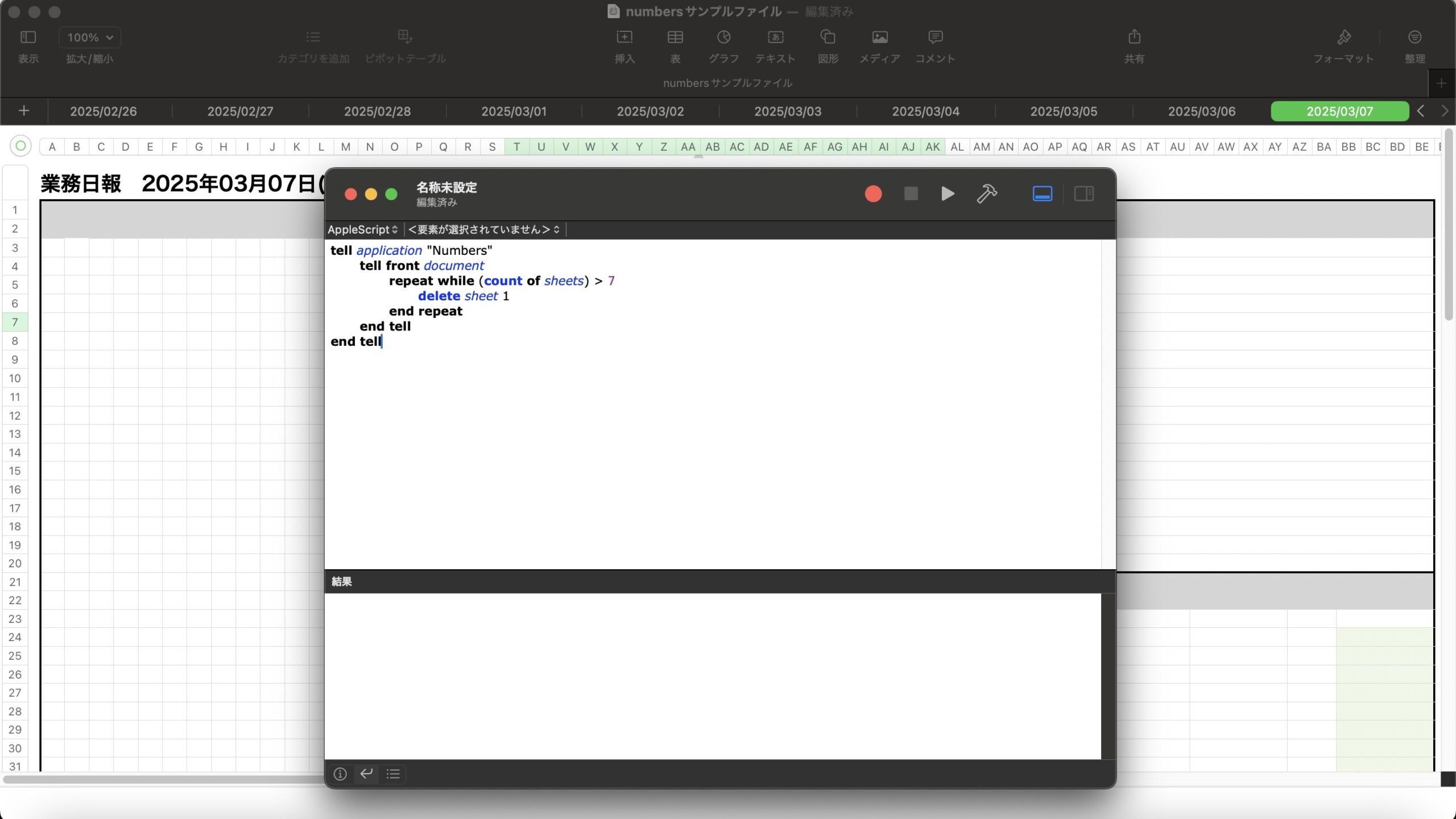1456x819 pixels.
Task: Click the Text (テキスト) toolbar icon
Action: coord(775,38)
